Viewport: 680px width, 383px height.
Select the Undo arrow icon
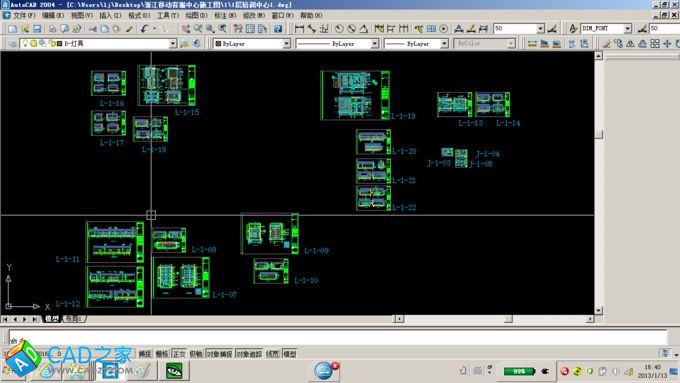144,29
